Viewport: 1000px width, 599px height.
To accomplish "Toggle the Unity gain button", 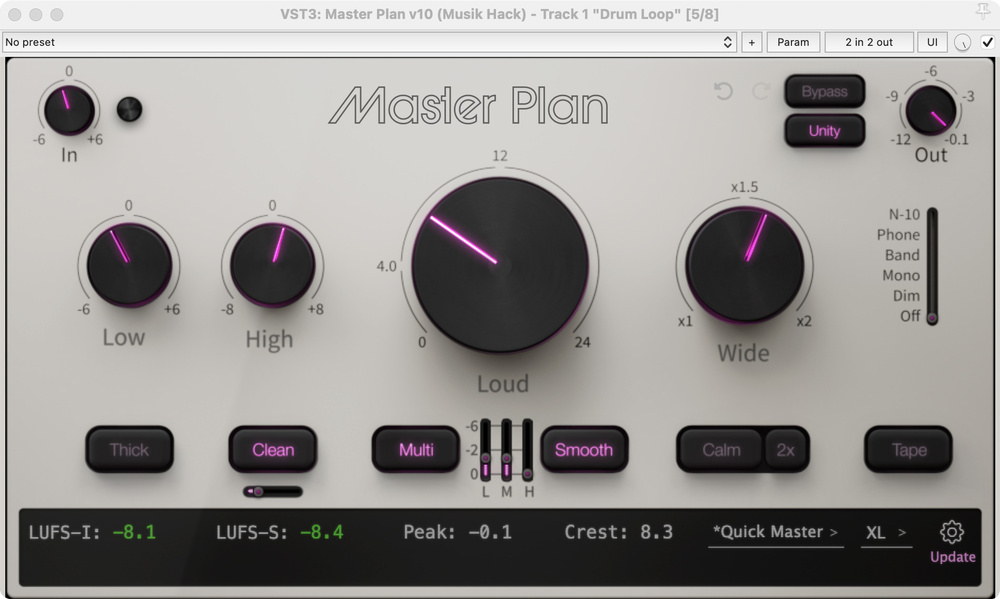I will coord(825,131).
